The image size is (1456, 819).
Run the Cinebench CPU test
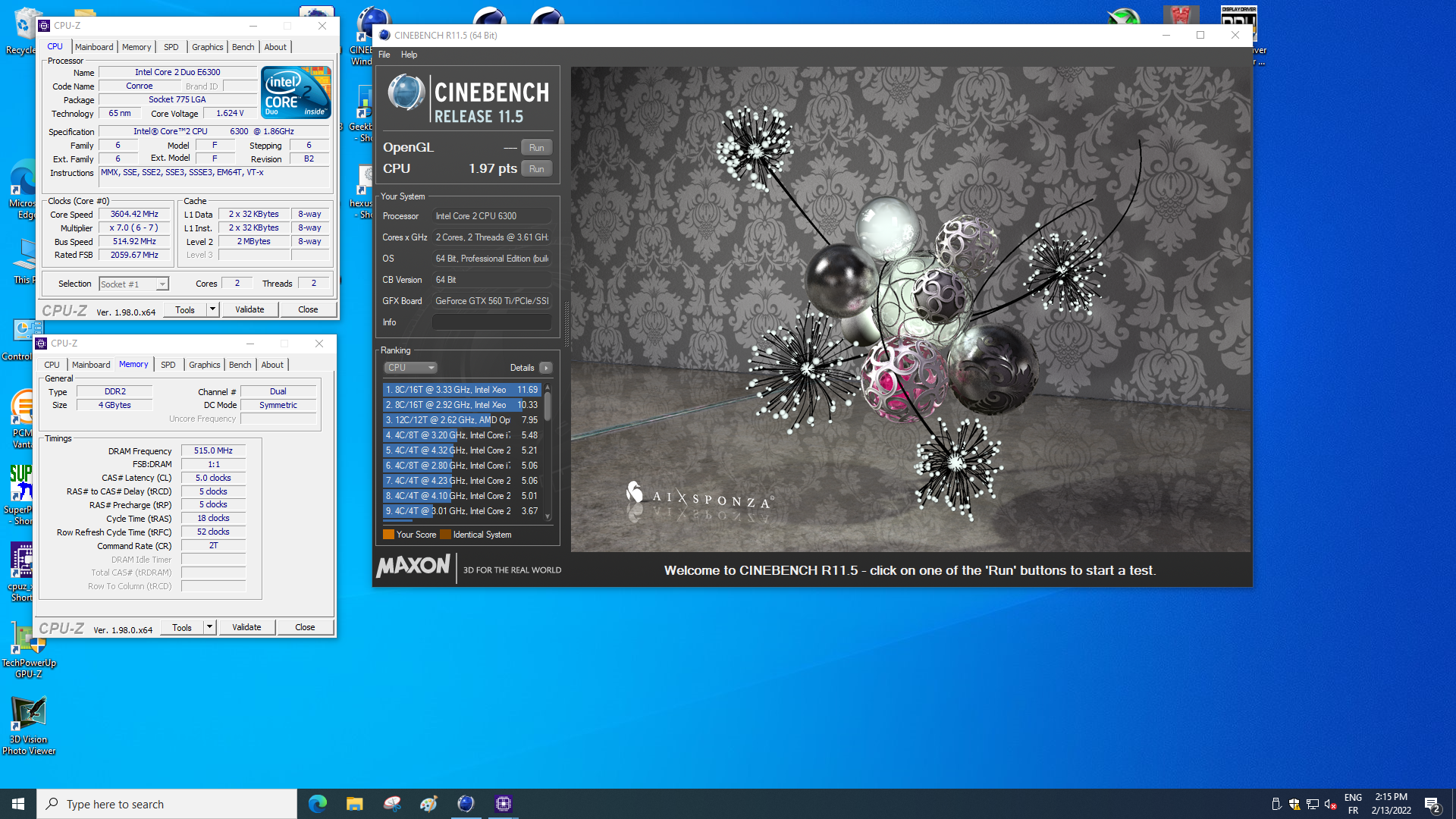pos(536,169)
